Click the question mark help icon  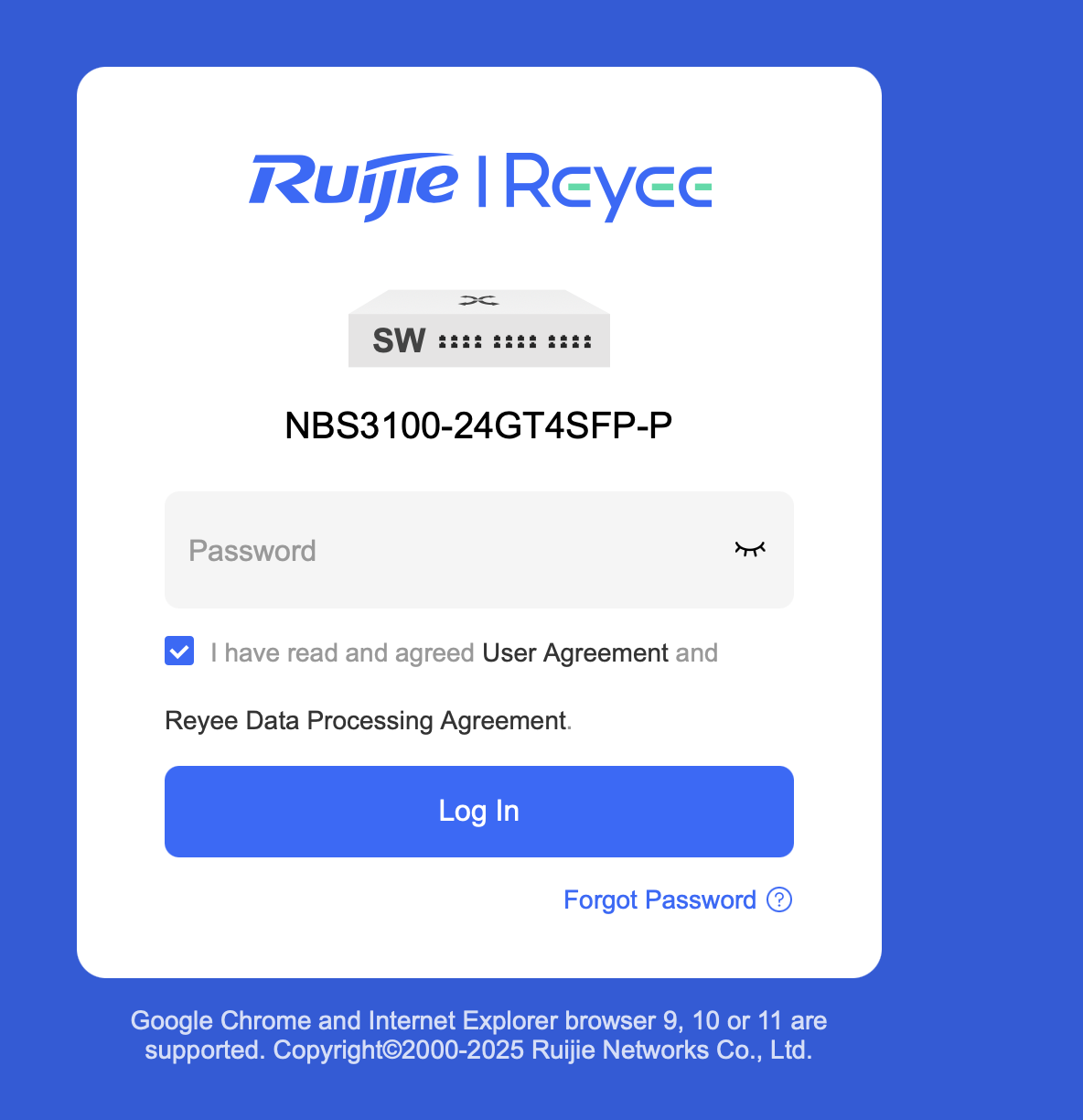(x=779, y=899)
